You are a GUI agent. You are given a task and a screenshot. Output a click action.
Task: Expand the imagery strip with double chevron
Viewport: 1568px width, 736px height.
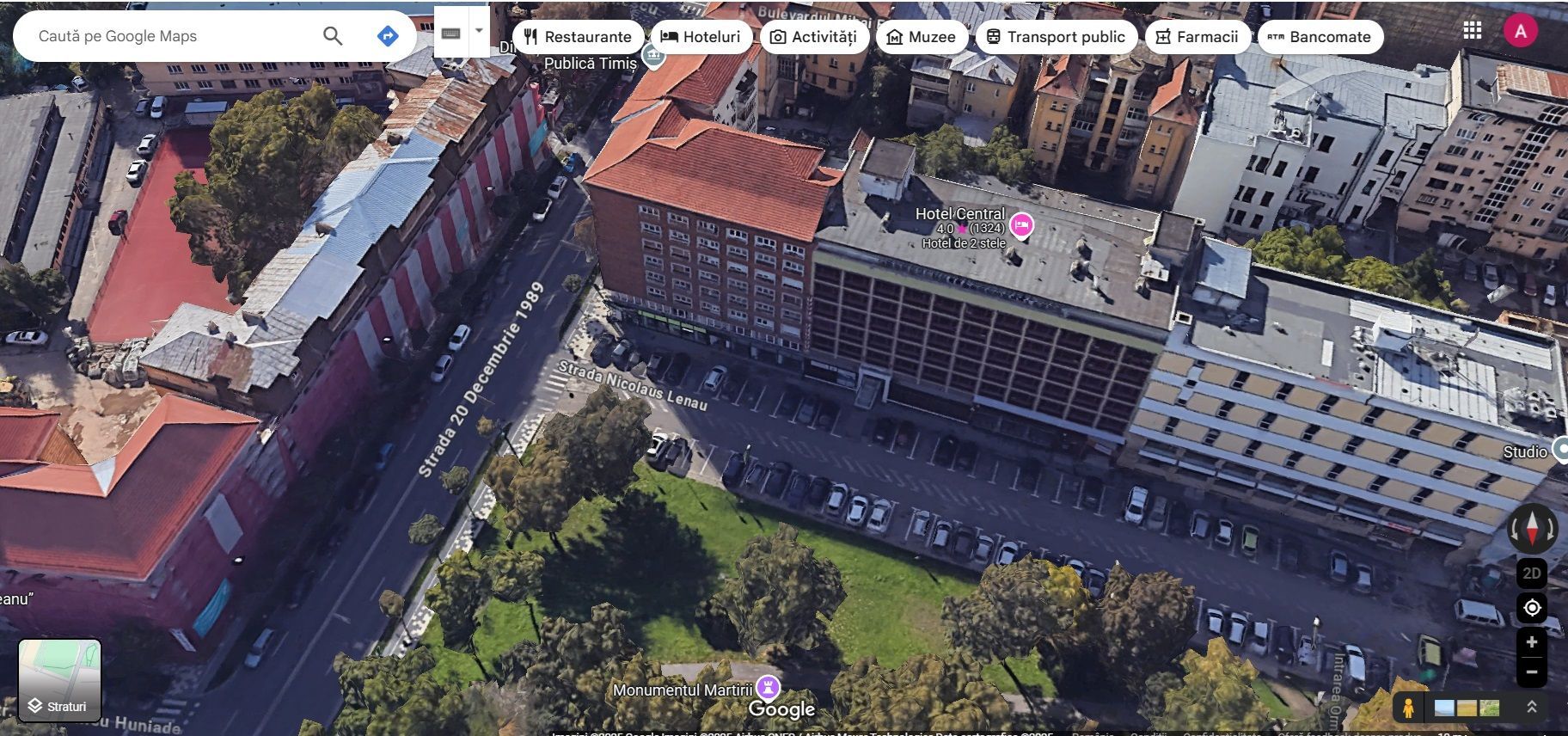click(x=1531, y=707)
